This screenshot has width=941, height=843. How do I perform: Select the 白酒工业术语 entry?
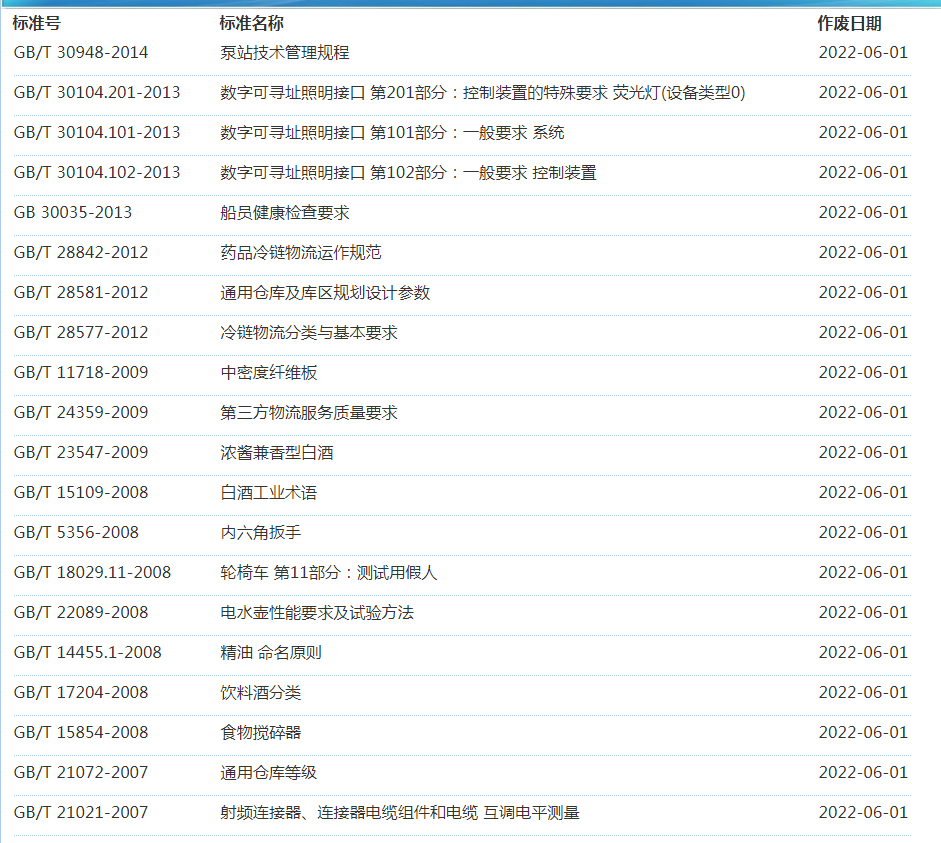(x=269, y=493)
